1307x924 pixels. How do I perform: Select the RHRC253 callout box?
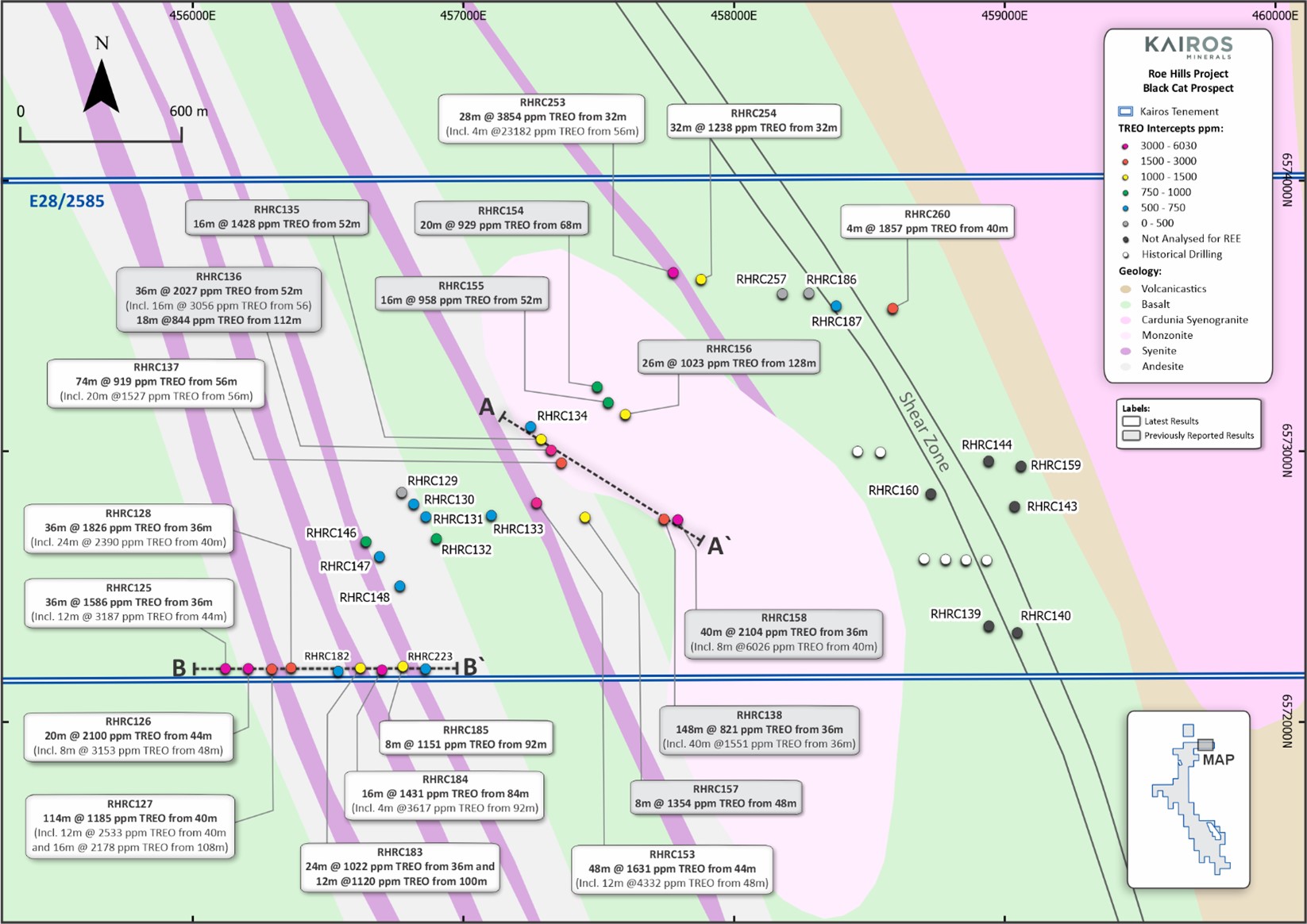pos(542,118)
